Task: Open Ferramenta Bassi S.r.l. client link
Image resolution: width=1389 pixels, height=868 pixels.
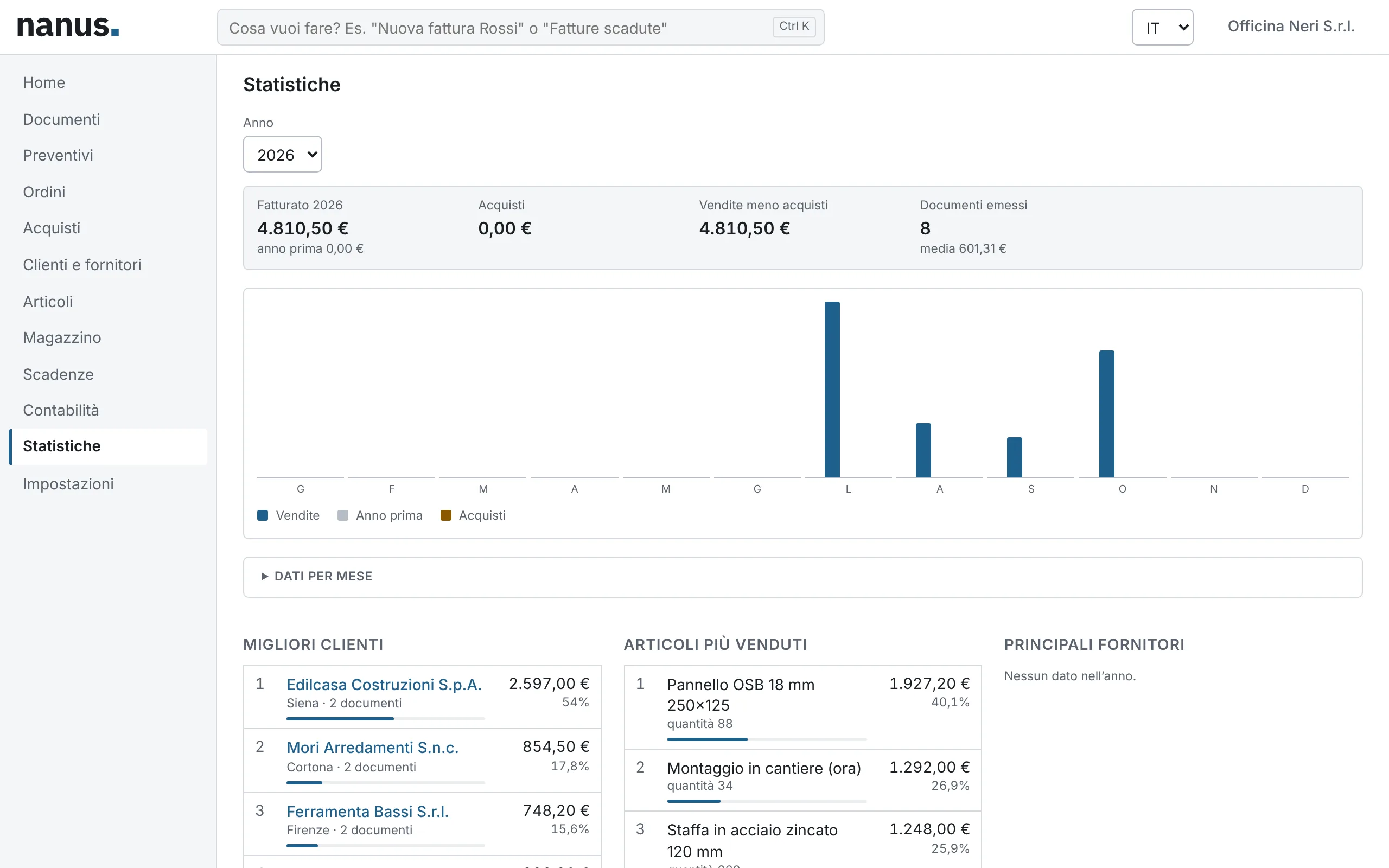Action: pyautogui.click(x=367, y=811)
